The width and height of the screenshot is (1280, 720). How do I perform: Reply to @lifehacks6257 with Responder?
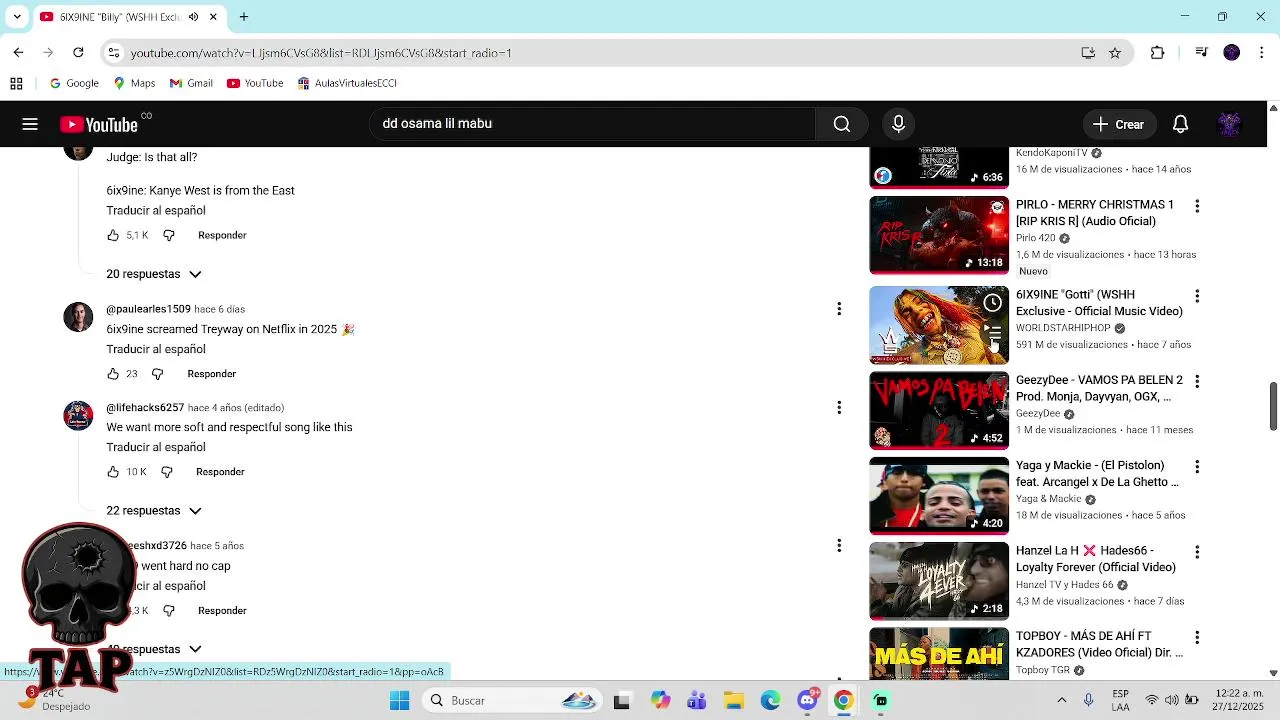[x=220, y=472]
